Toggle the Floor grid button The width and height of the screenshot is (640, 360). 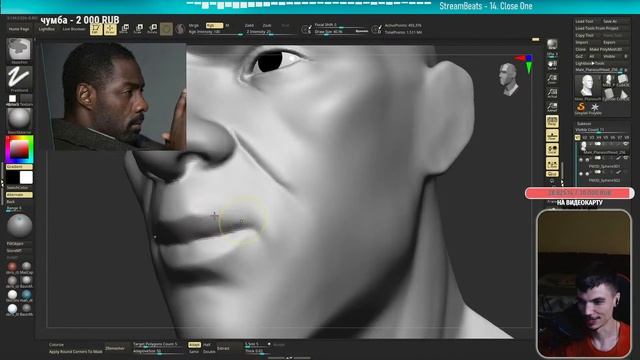(x=552, y=136)
